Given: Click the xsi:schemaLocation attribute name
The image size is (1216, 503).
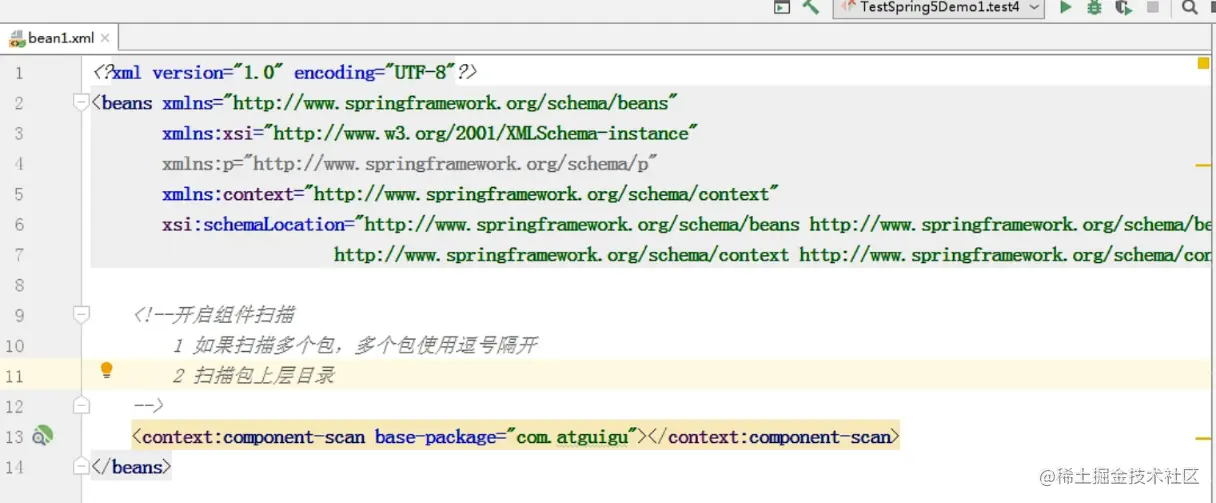Looking at the screenshot, I should 253,224.
